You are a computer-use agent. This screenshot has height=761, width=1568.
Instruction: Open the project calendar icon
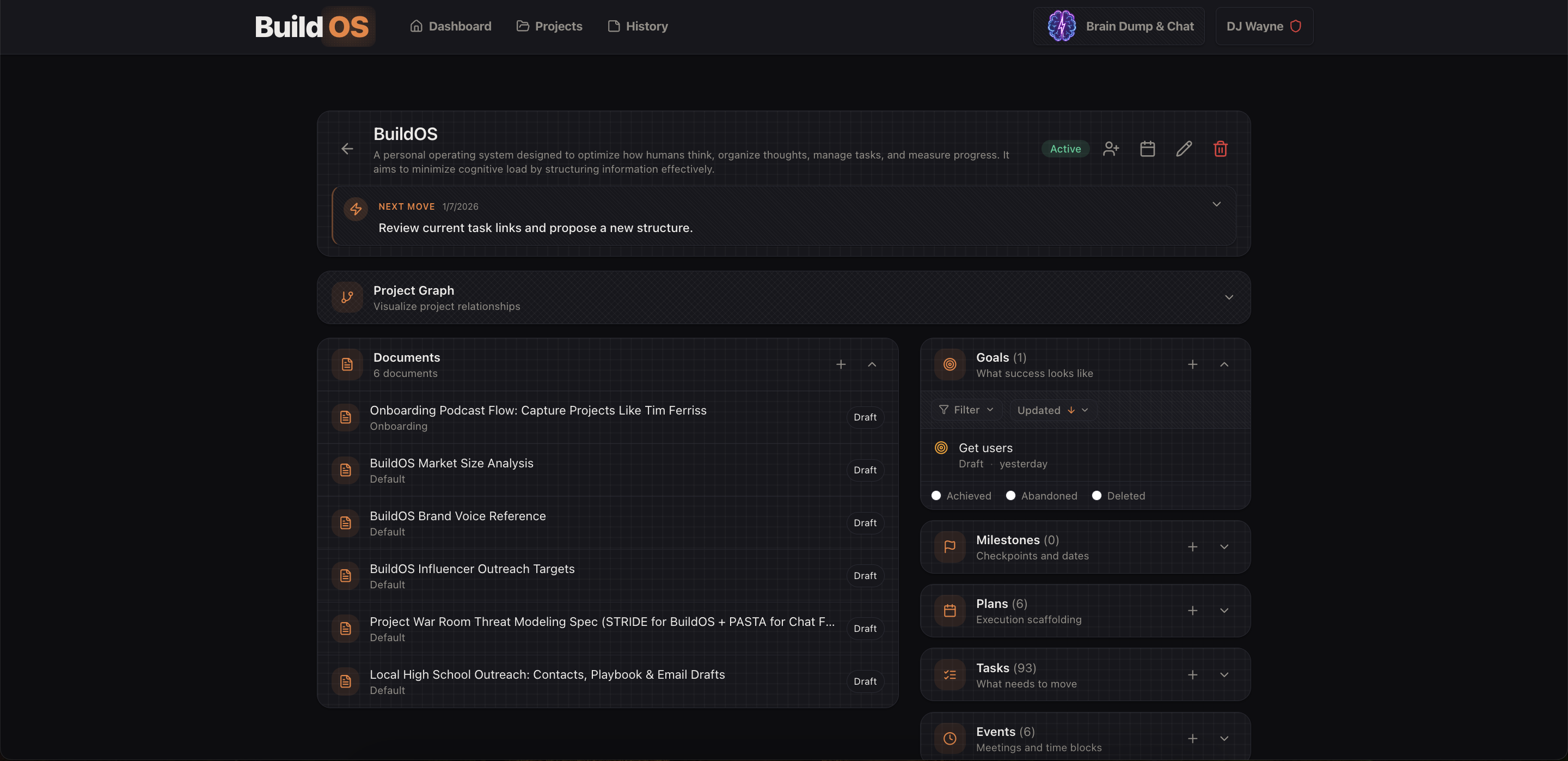pos(1147,149)
